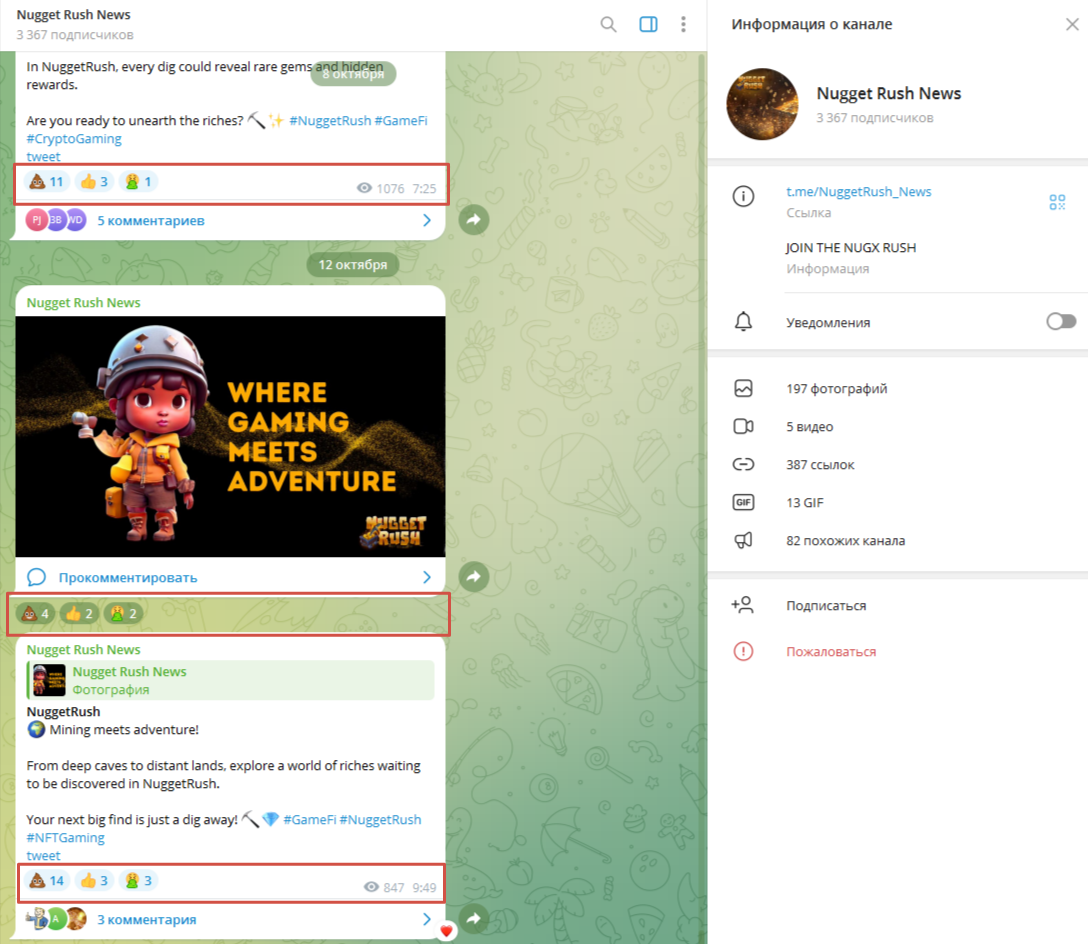Open tweet link in first post
Viewport: 1088px width, 944px height.
click(x=43, y=157)
